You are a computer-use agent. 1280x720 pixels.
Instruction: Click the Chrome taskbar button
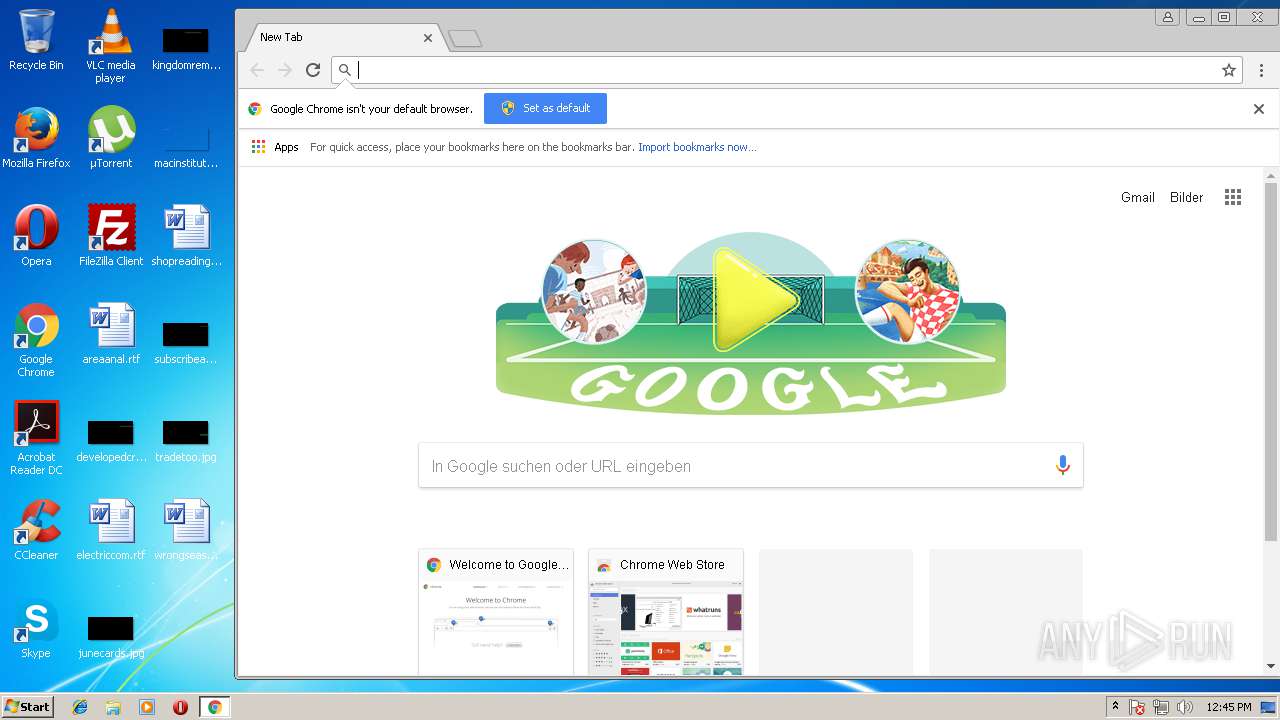[214, 707]
